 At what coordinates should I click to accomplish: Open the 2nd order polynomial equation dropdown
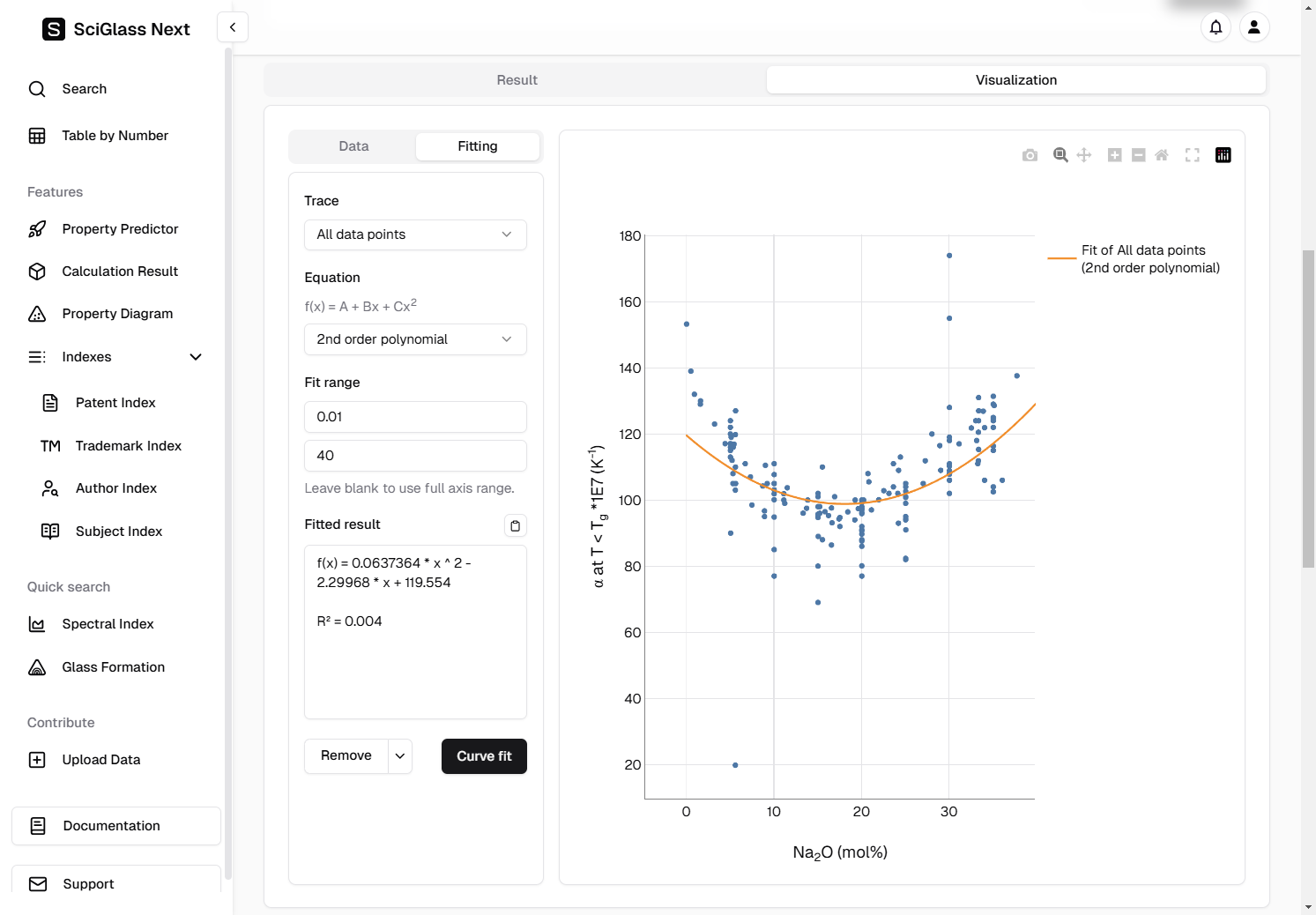click(x=415, y=339)
